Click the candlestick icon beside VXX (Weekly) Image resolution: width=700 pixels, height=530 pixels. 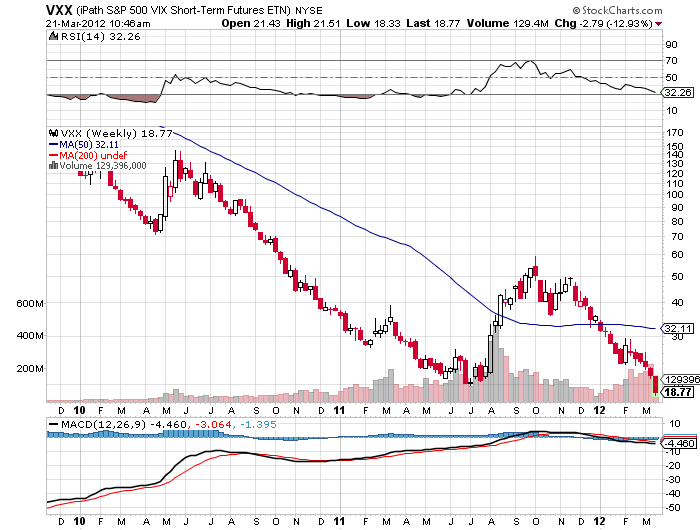point(53,133)
